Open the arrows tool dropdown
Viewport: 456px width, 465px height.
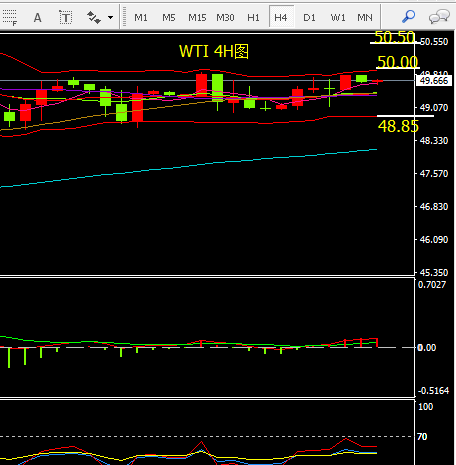(x=110, y=17)
